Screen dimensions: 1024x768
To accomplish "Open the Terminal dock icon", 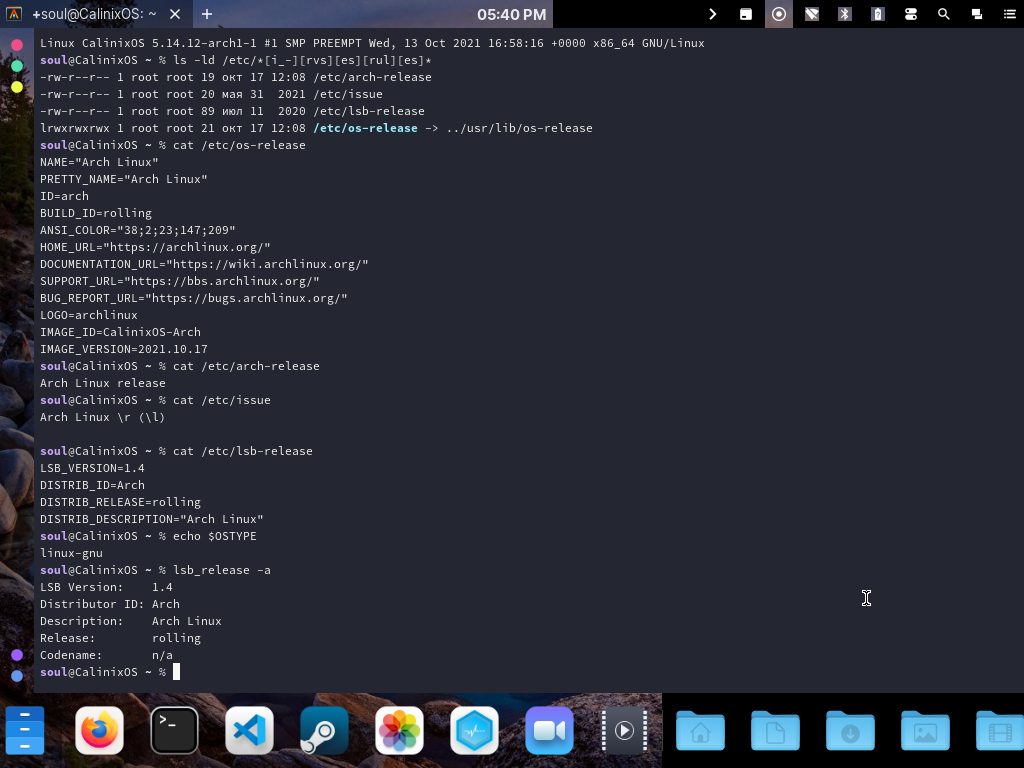I will [x=174, y=730].
